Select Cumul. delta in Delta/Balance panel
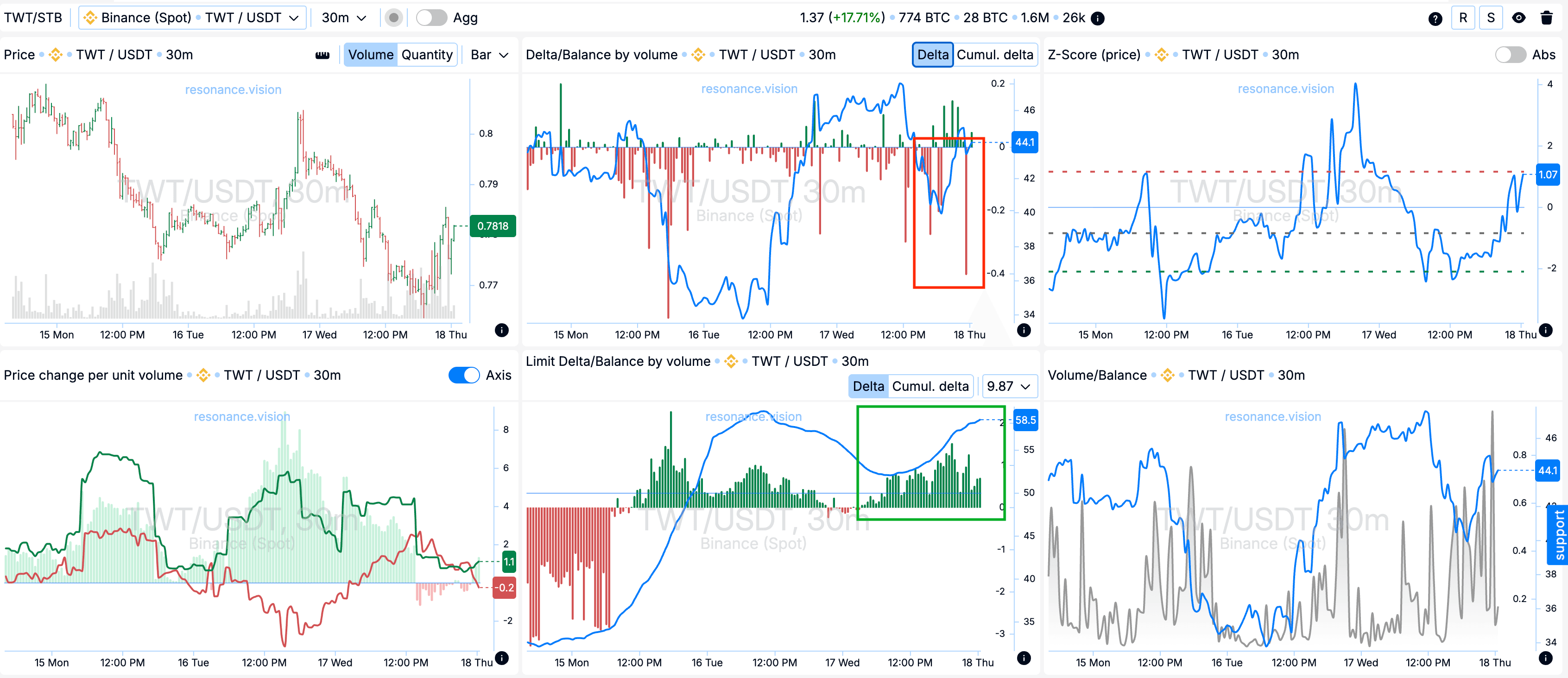Image resolution: width=1568 pixels, height=678 pixels. tap(995, 55)
